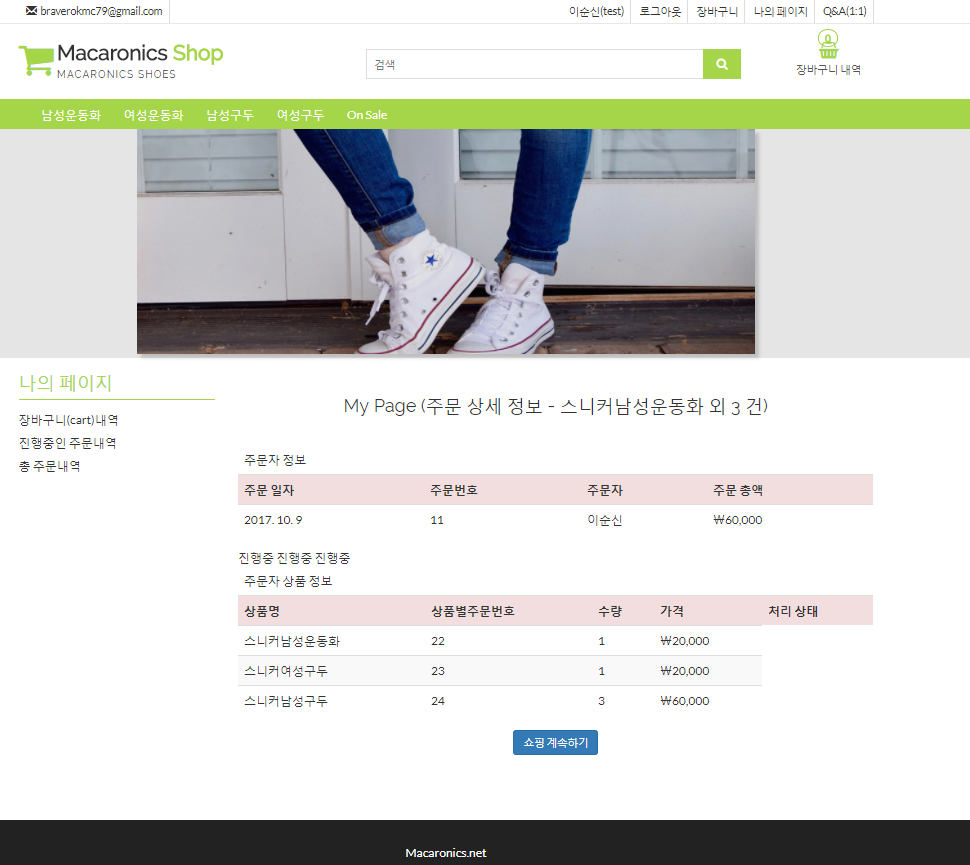Click the order total ₩60,000 in orderer info
This screenshot has width=970, height=865.
tap(737, 520)
